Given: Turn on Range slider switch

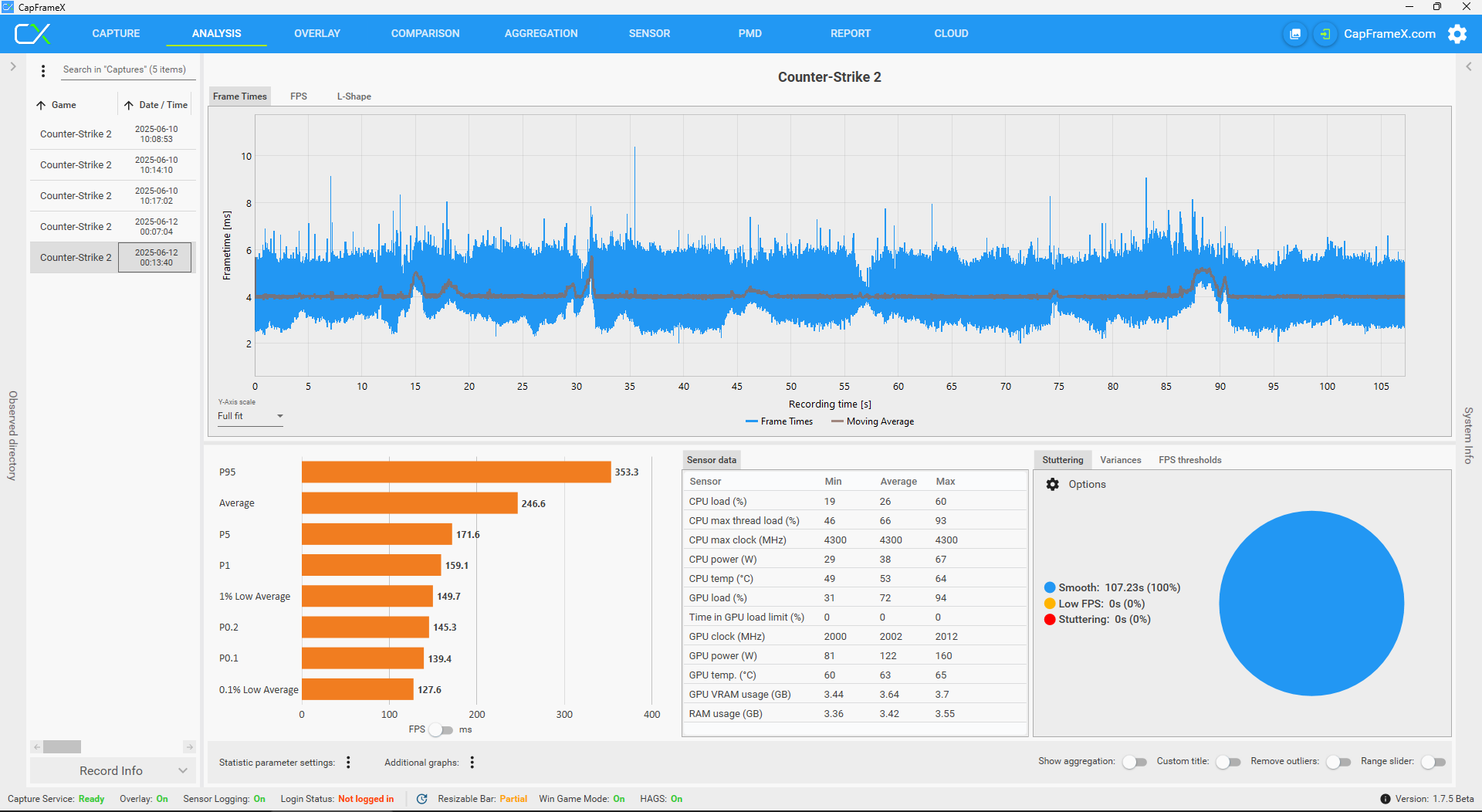Looking at the screenshot, I should pyautogui.click(x=1433, y=762).
